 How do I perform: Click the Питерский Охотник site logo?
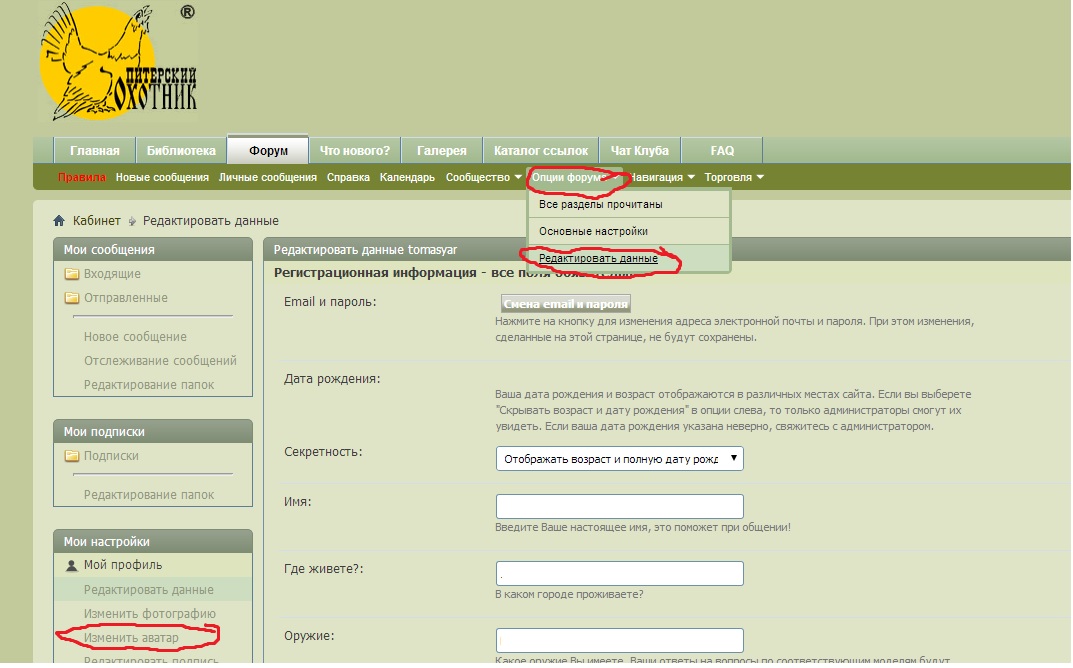coord(118,63)
